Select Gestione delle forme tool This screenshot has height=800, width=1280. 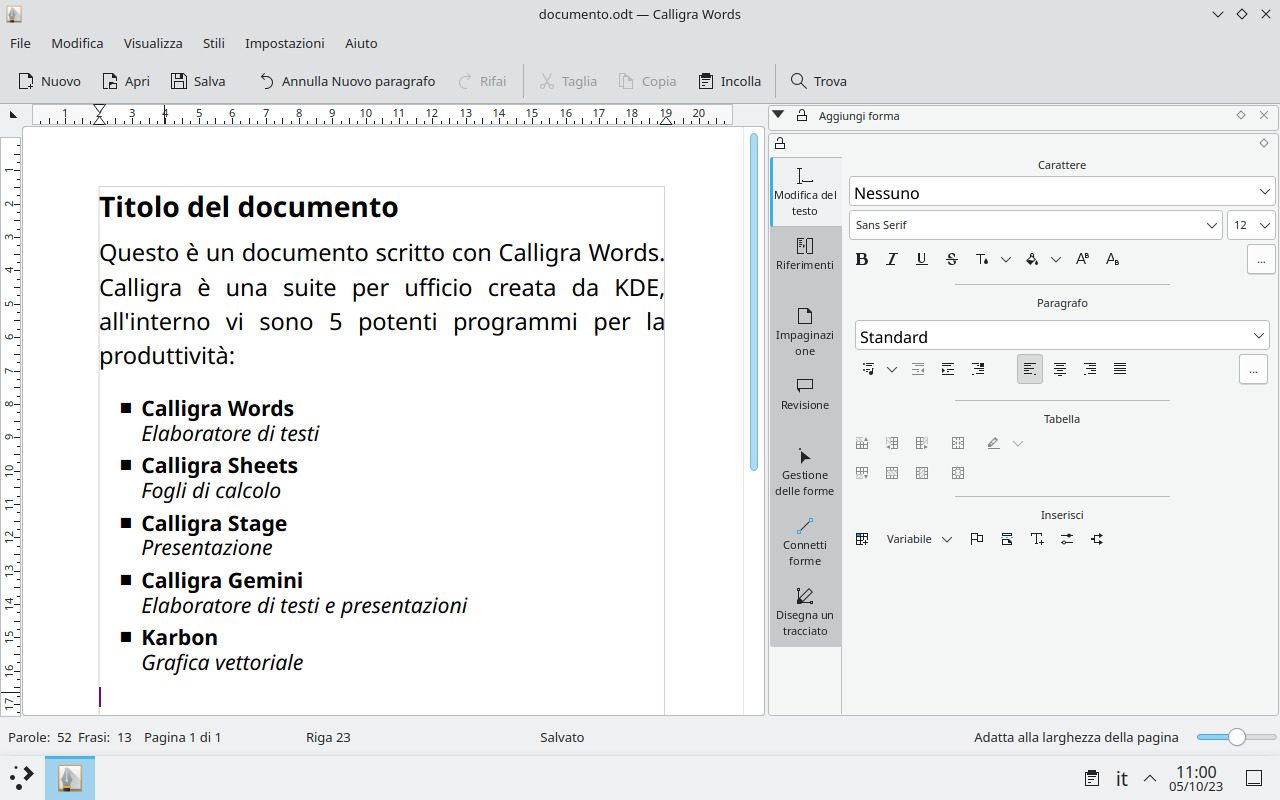(804, 470)
